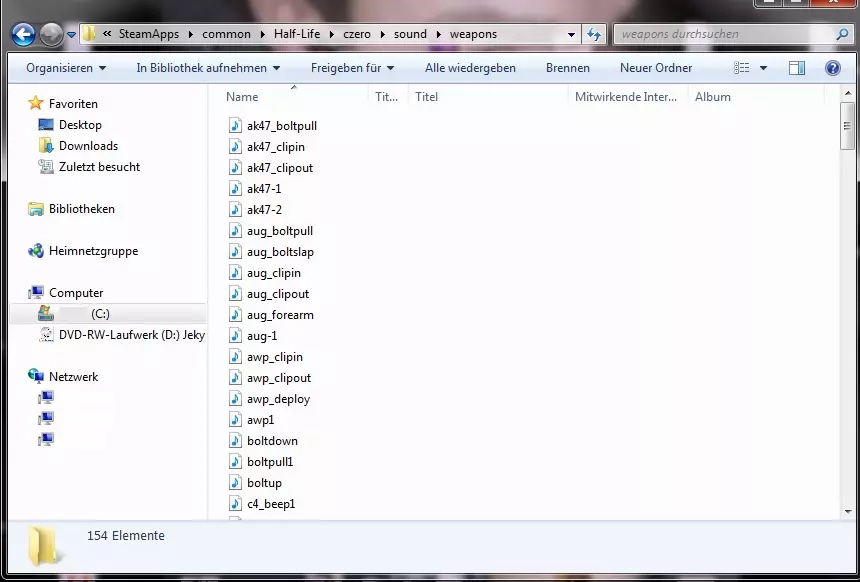Click the audio icon of ak47-2
Screen dimensions: 860x582
point(235,210)
